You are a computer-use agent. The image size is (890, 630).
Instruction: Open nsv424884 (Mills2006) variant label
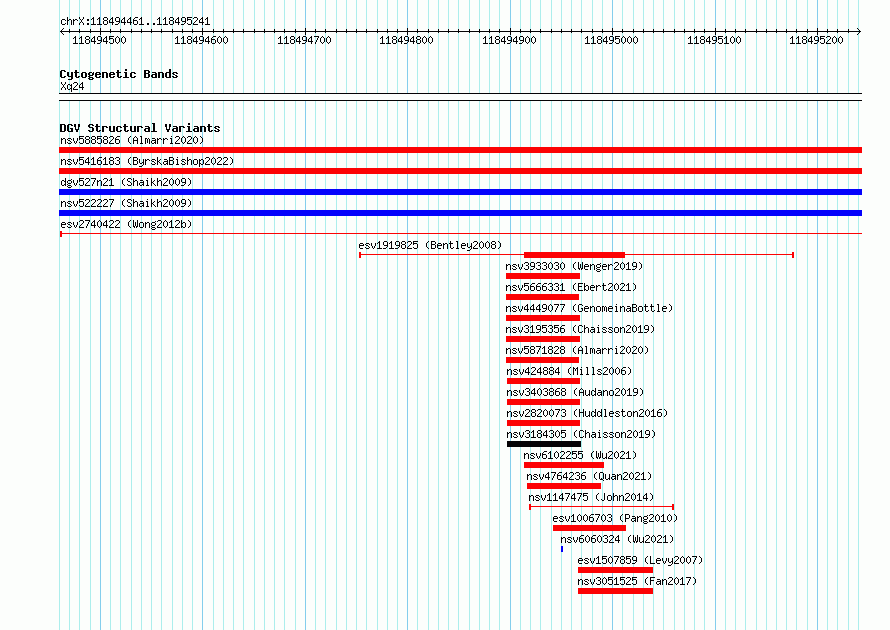[569, 371]
